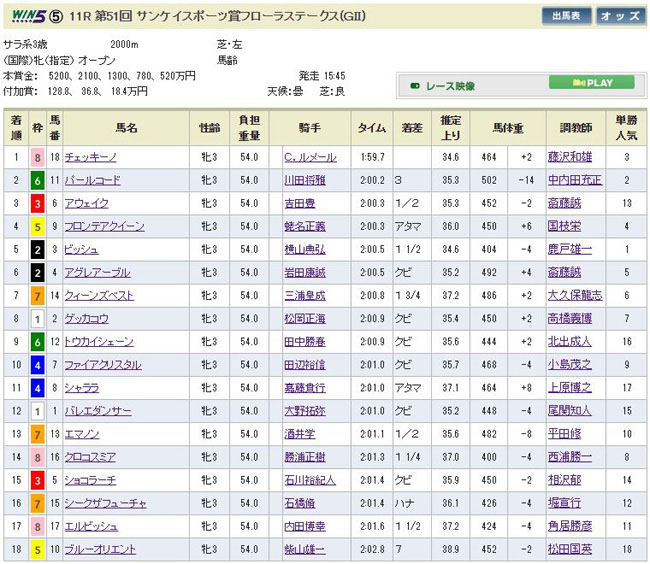Image resolution: width=650 pixels, height=564 pixels.
Task: Select trainer 中内田充正 link
Action: pos(574,180)
